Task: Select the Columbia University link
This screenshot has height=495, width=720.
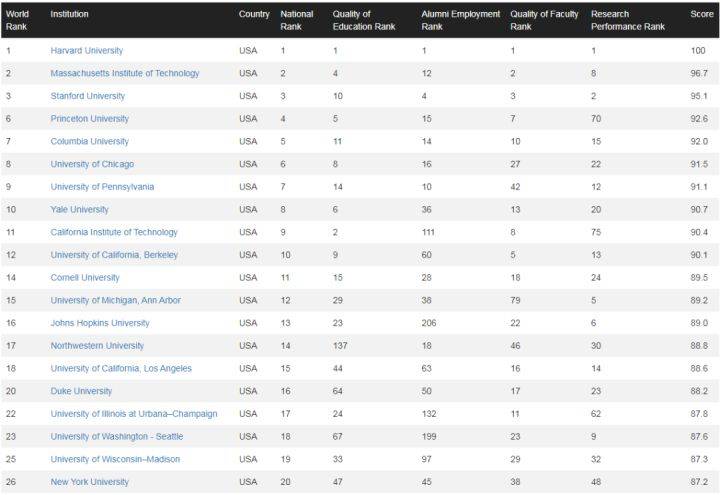Action: point(90,141)
